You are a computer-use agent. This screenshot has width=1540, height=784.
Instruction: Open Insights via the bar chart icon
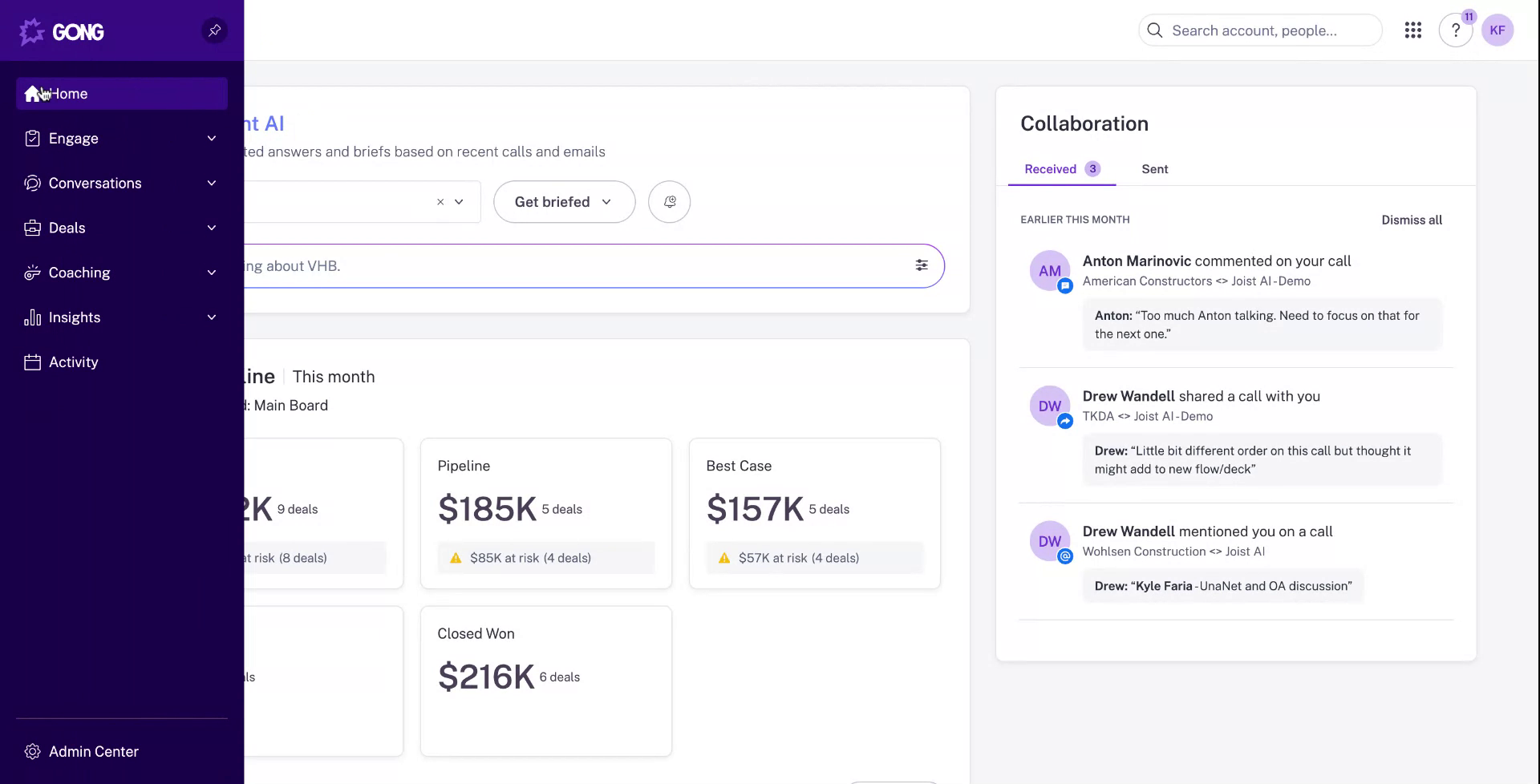click(31, 317)
